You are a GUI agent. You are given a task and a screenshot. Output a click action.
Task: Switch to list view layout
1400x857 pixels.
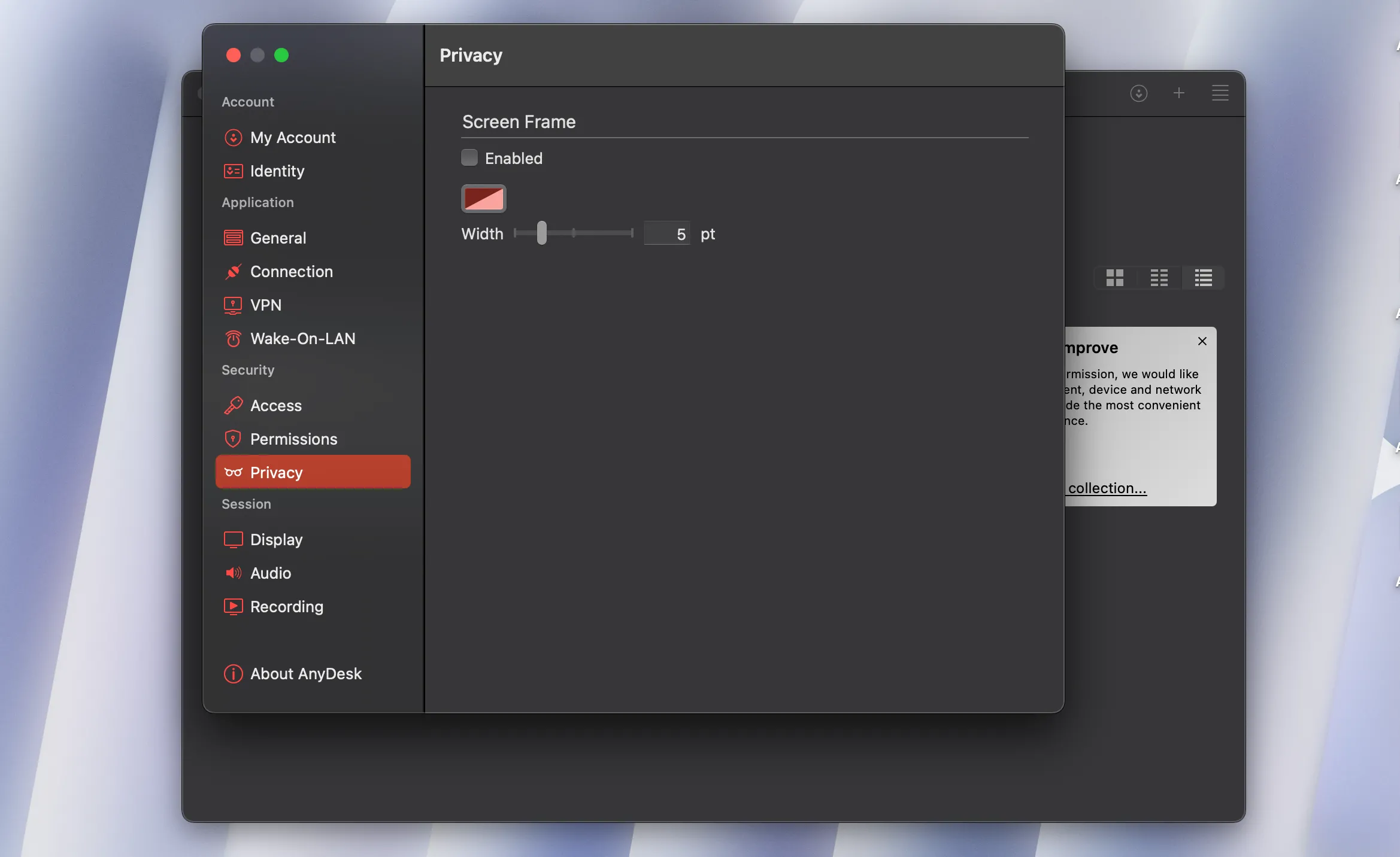click(1203, 278)
